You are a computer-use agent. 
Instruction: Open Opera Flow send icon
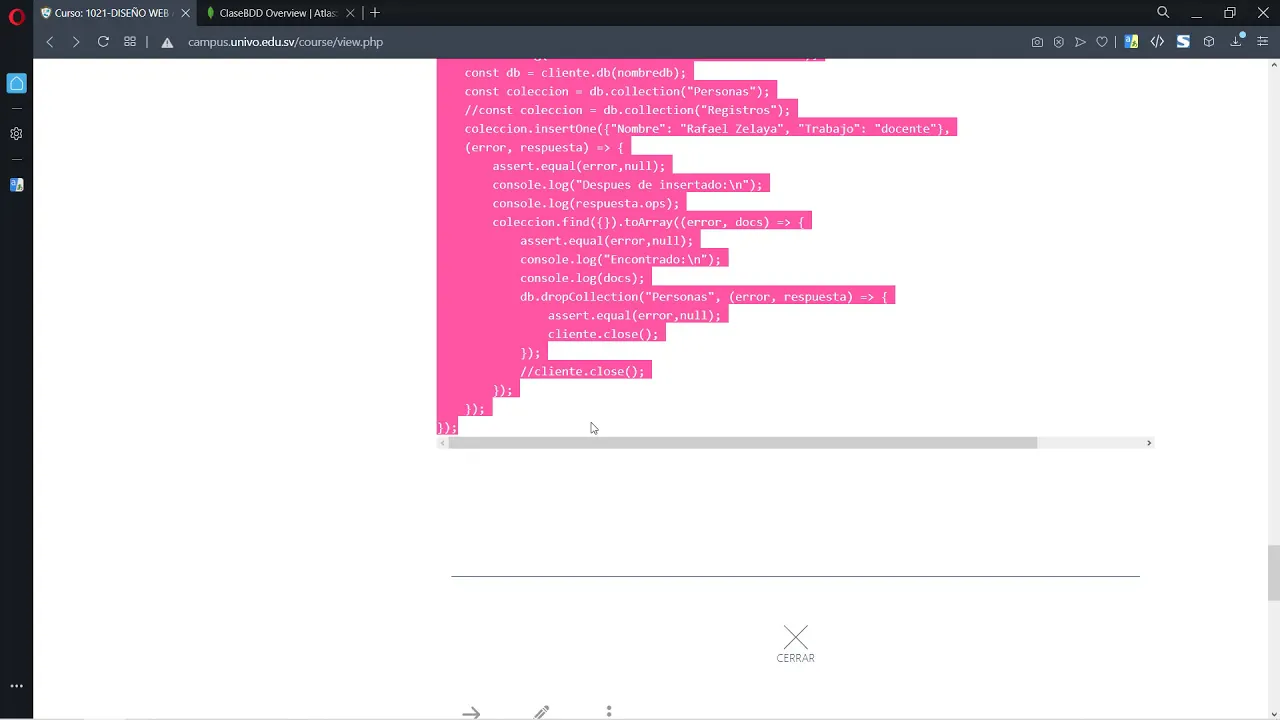click(x=1080, y=42)
